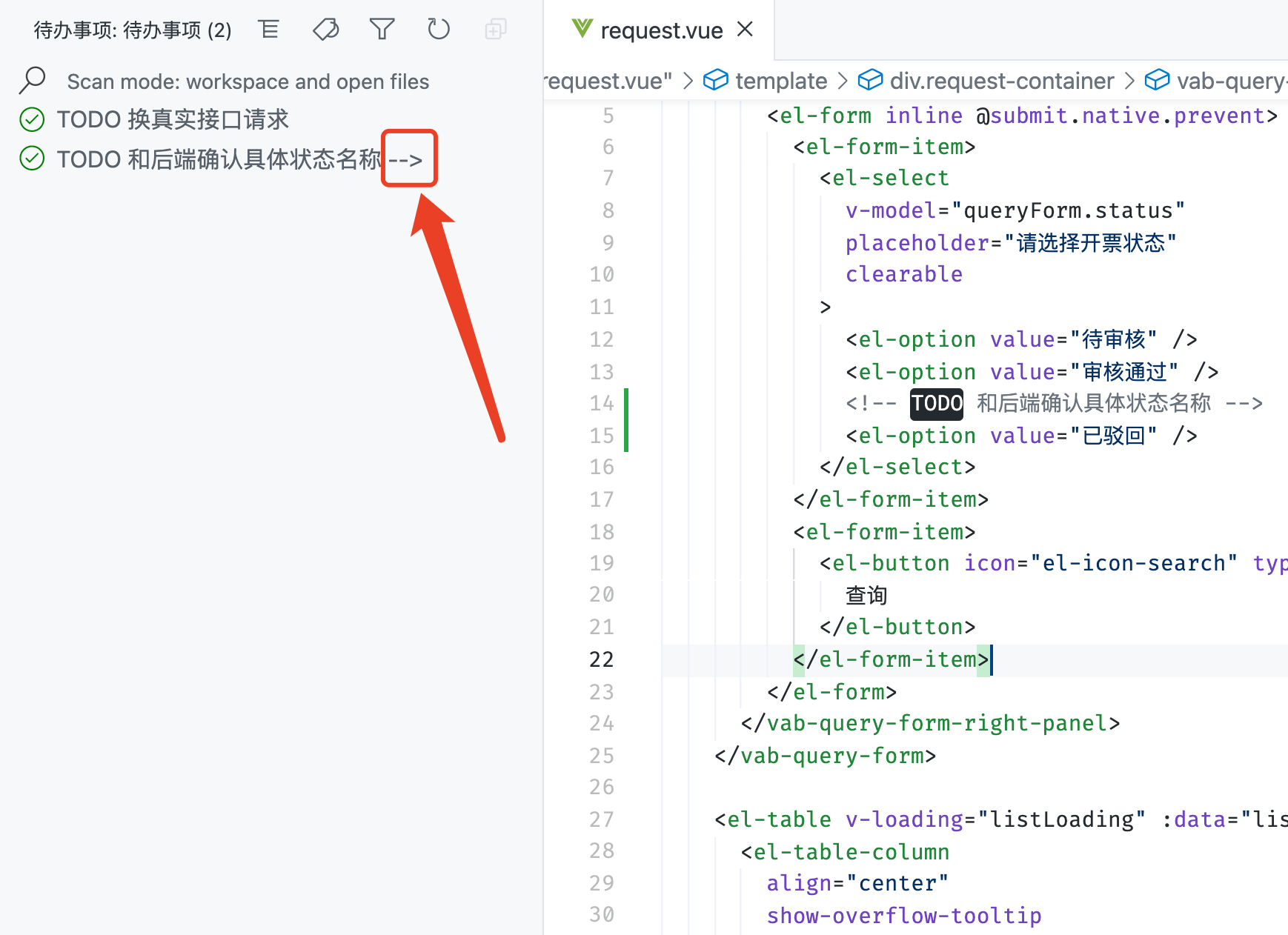
Task: Click el-option value "已驳回" line
Action: tap(1022, 436)
